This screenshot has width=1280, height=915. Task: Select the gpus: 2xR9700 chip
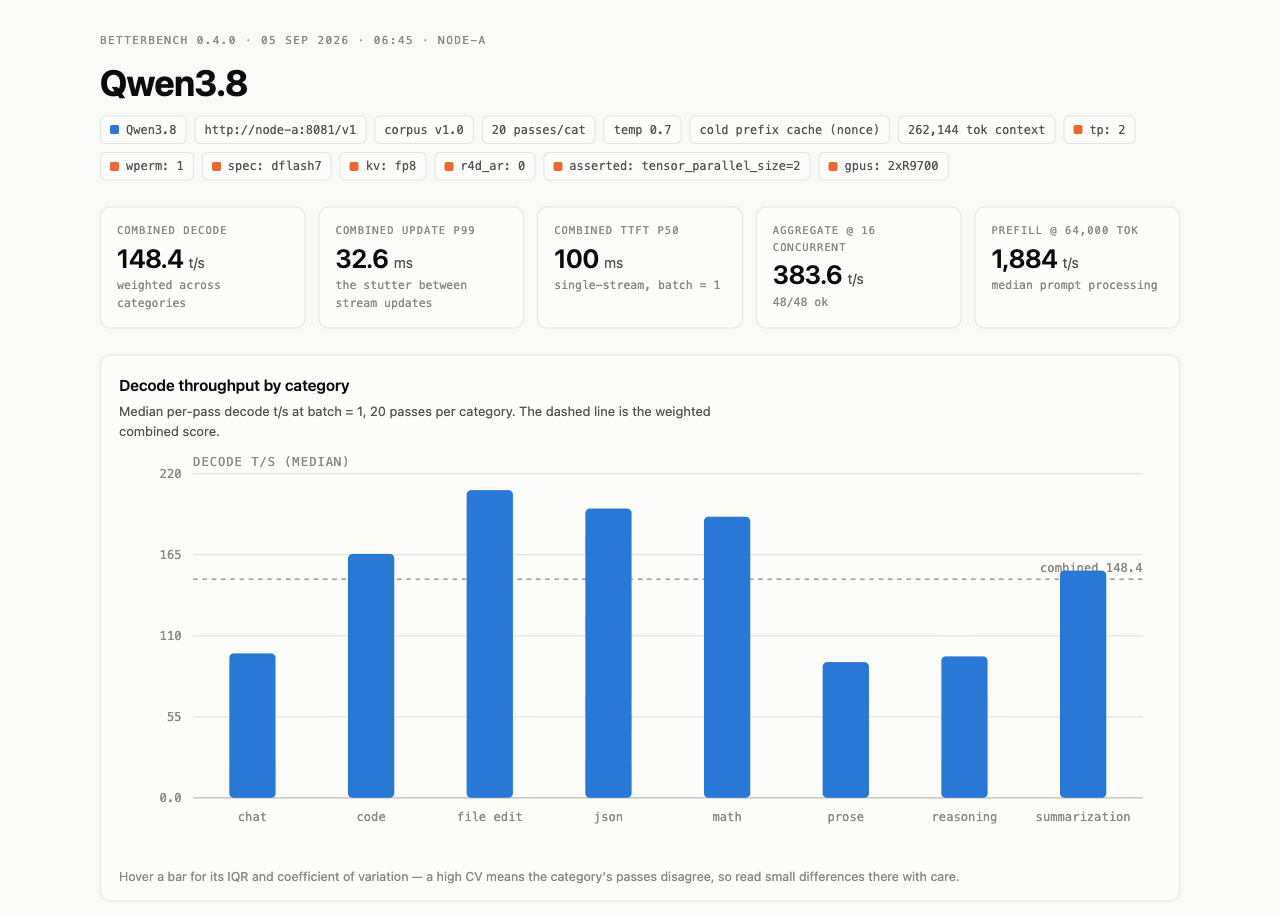tap(883, 166)
